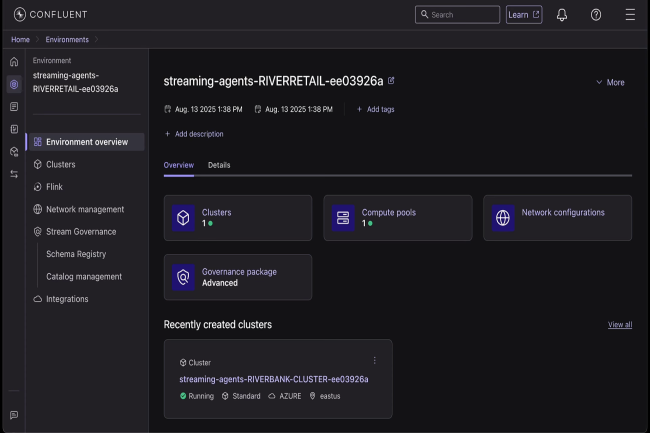Open Flink in the sidebar
This screenshot has height=433, width=650.
tap(54, 187)
